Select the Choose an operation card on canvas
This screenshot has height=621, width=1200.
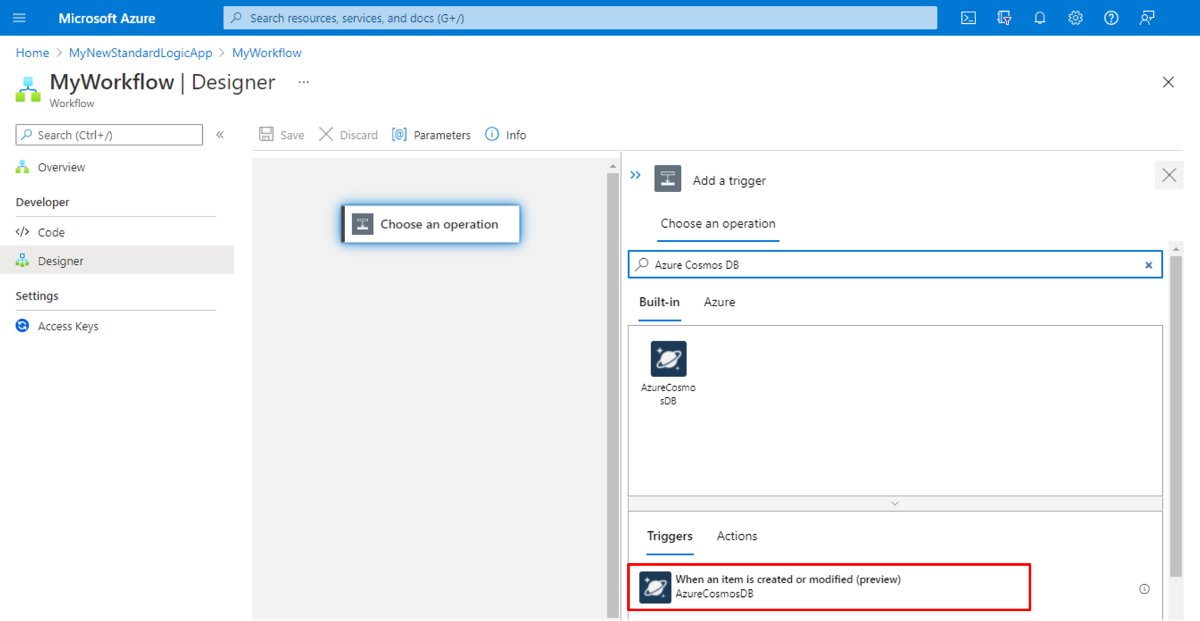[431, 224]
